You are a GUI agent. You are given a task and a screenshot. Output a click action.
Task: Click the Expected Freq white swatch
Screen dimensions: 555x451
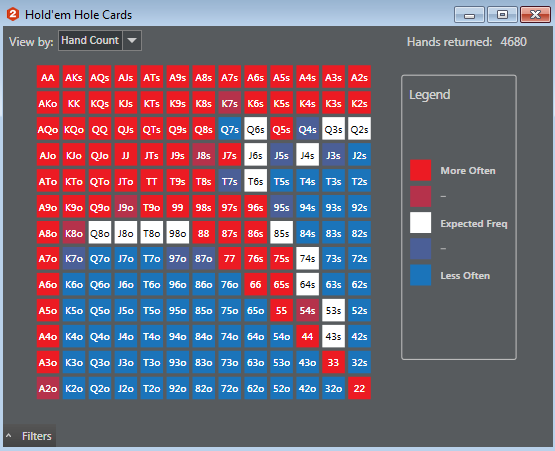pyautogui.click(x=420, y=223)
